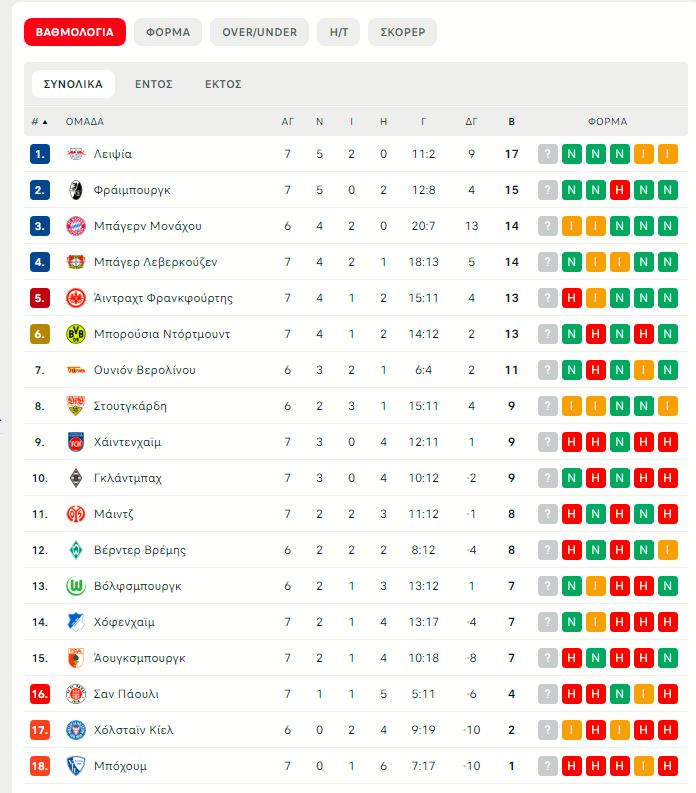696x793 pixels.
Task: Click the Eintracht Frankfurt eagle logo
Action: 76,298
